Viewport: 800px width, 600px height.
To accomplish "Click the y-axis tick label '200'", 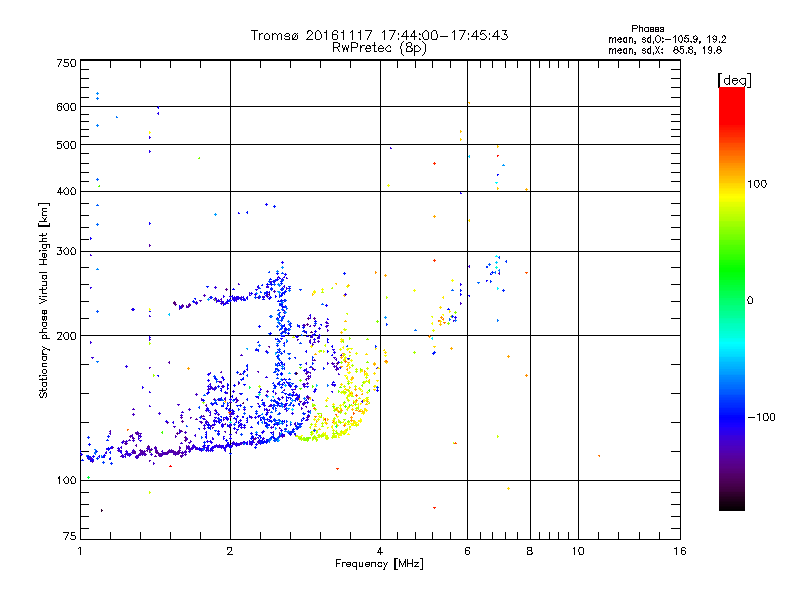I will point(66,336).
